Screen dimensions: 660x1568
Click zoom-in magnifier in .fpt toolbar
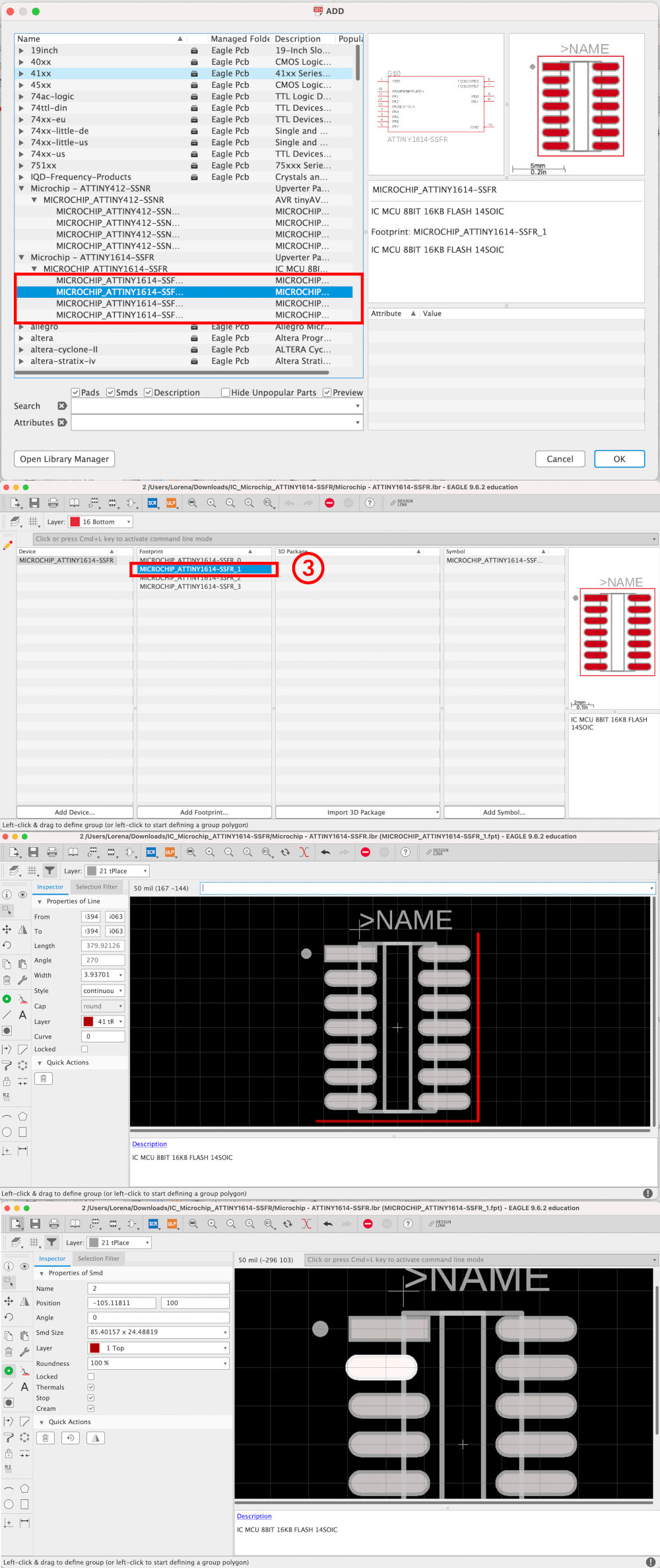pyautogui.click(x=212, y=1224)
